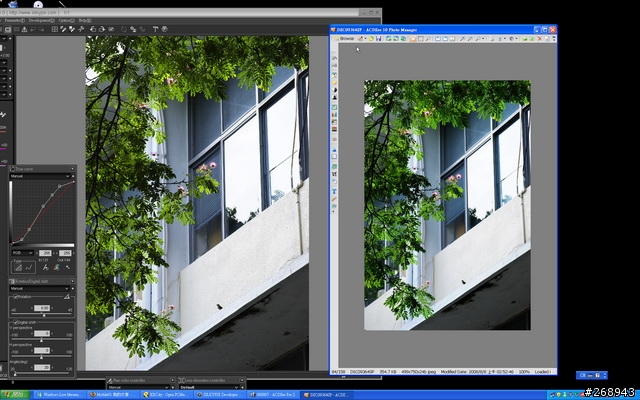This screenshot has width=640, height=400.
Task: Click the globe icon in SILKYPIX toolbar
Action: point(164,29)
